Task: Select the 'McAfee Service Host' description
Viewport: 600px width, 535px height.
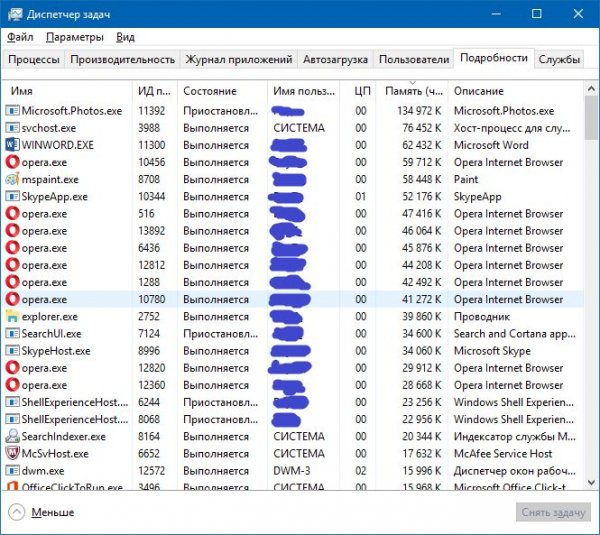Action: click(503, 454)
